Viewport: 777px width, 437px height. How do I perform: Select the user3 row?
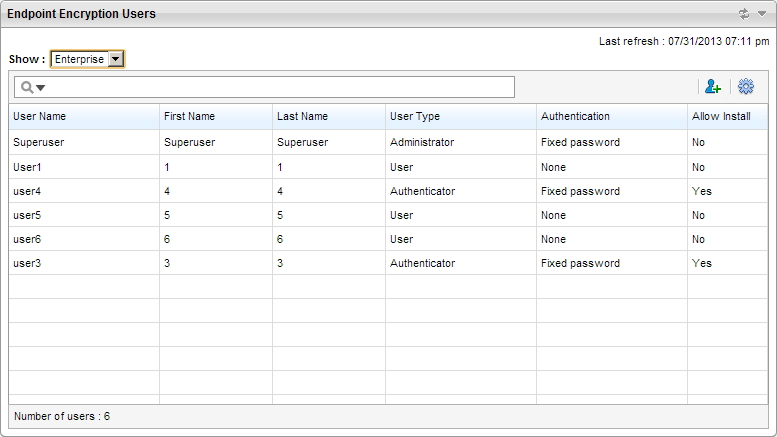(x=27, y=263)
